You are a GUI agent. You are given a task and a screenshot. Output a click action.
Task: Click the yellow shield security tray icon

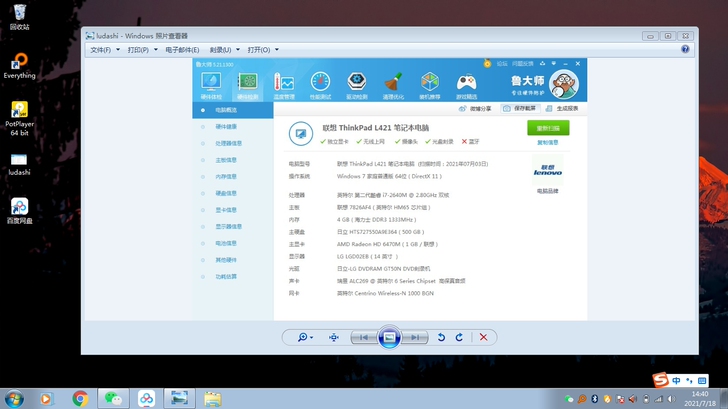(607, 399)
